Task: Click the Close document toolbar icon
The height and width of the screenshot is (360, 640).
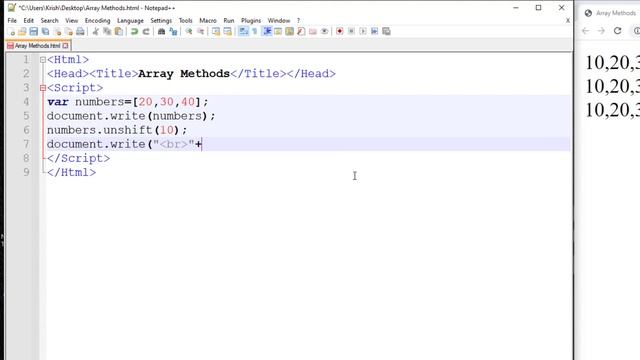Action: 58,31
